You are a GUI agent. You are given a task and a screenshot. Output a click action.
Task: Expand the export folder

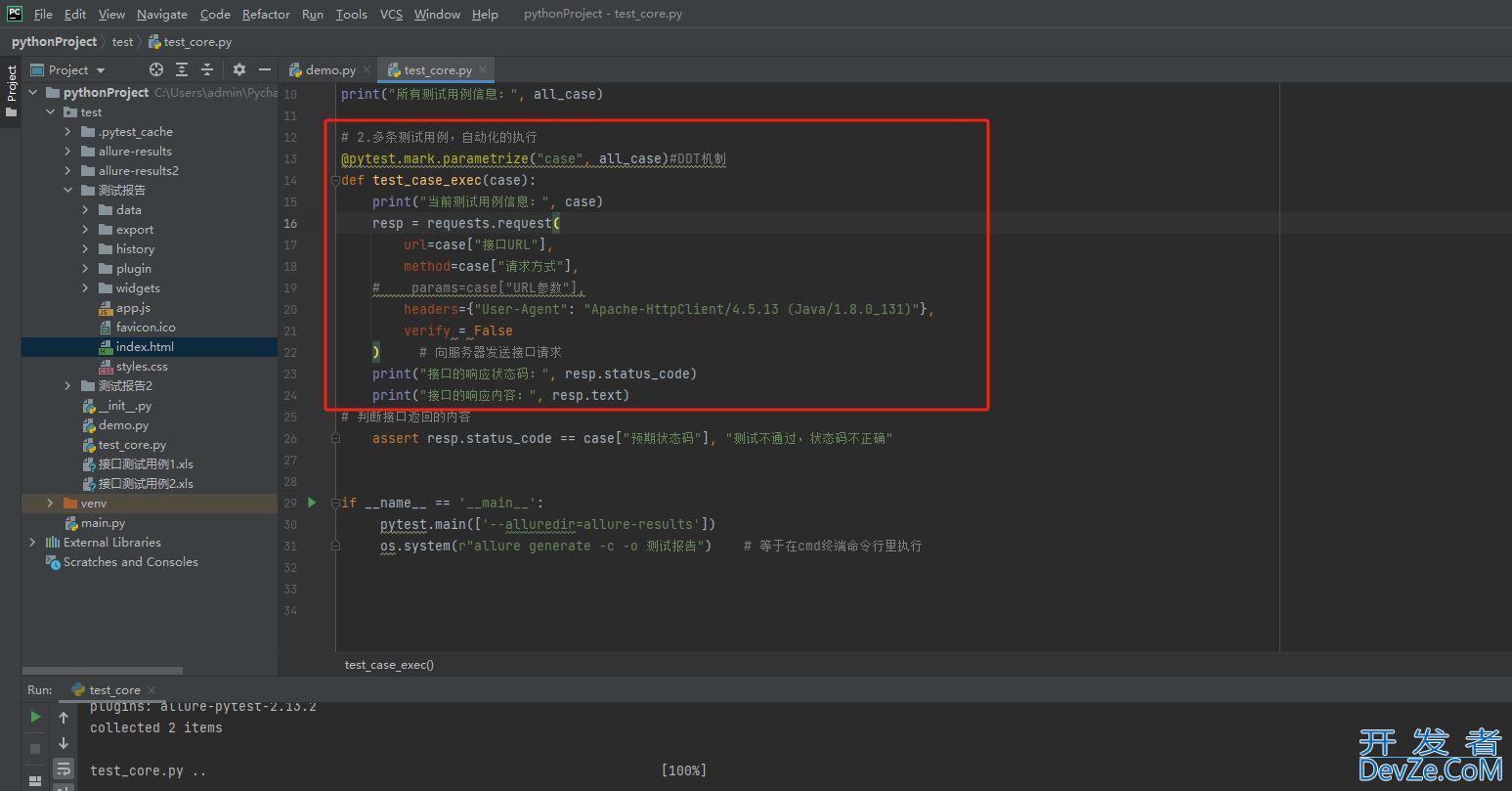[85, 229]
